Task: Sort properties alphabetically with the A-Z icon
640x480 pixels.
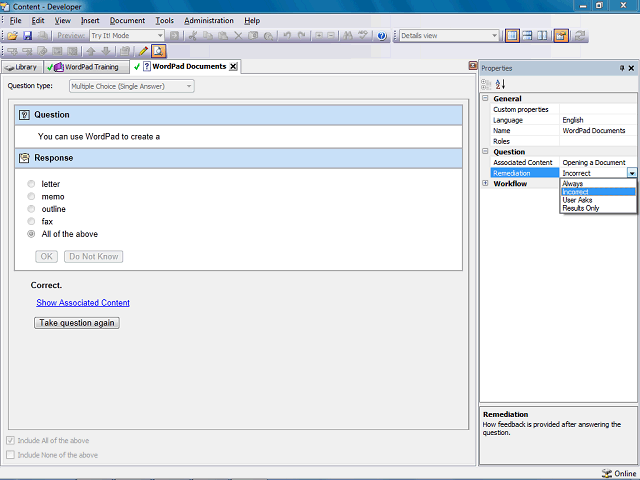Action: coord(500,84)
